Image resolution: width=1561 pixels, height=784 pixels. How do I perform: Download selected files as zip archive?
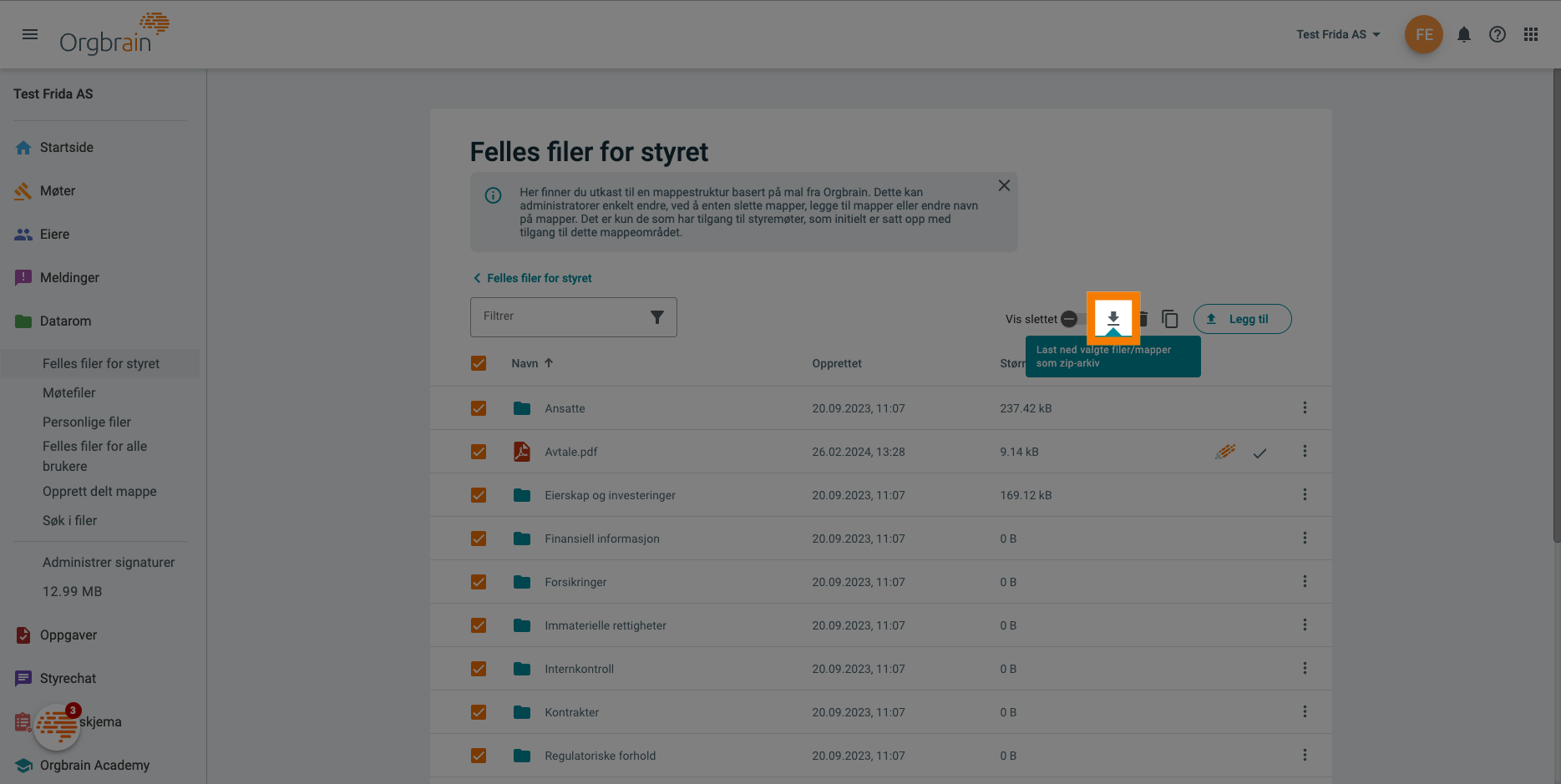coord(1113,318)
